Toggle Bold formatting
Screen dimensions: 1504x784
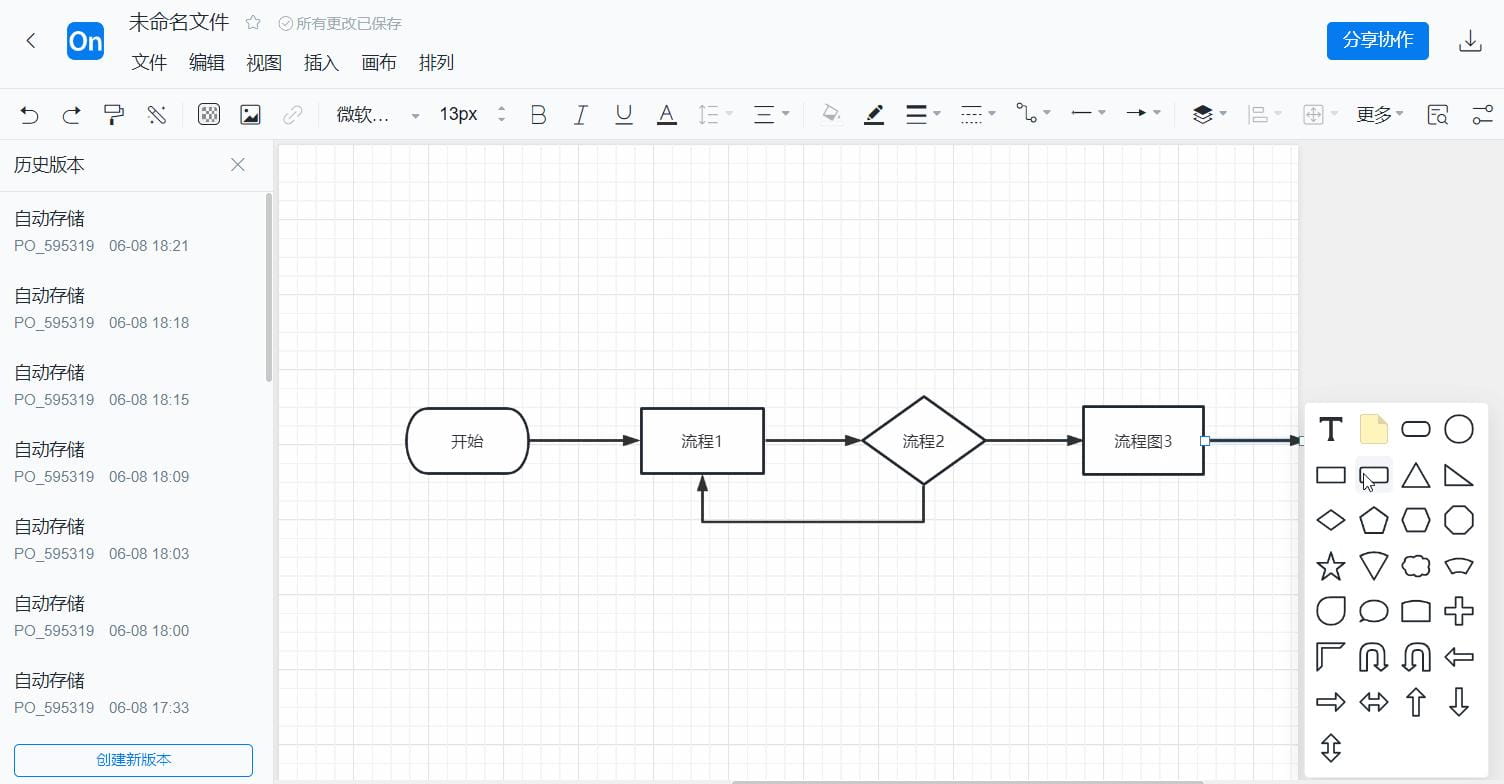[x=538, y=114]
